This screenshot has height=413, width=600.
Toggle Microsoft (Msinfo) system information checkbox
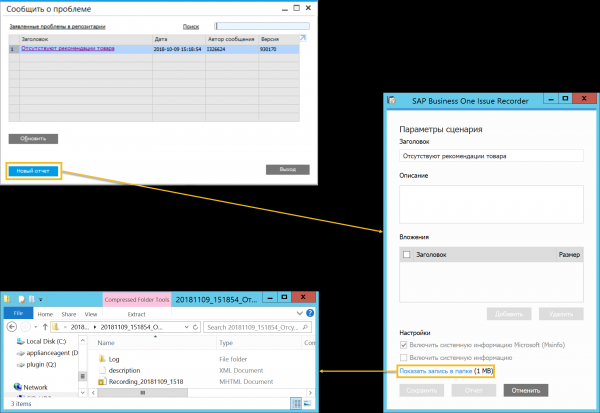(403, 345)
